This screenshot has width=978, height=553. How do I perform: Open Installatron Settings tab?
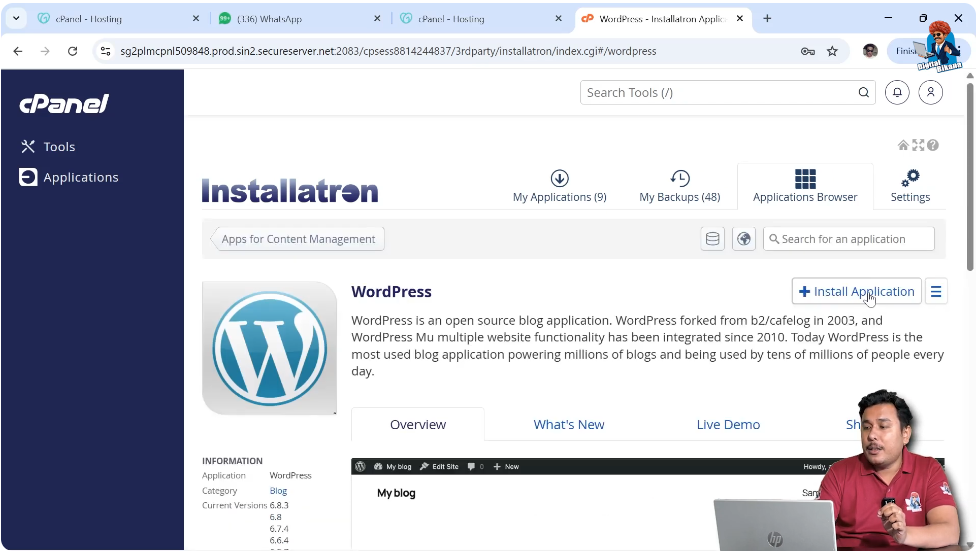coord(910,186)
